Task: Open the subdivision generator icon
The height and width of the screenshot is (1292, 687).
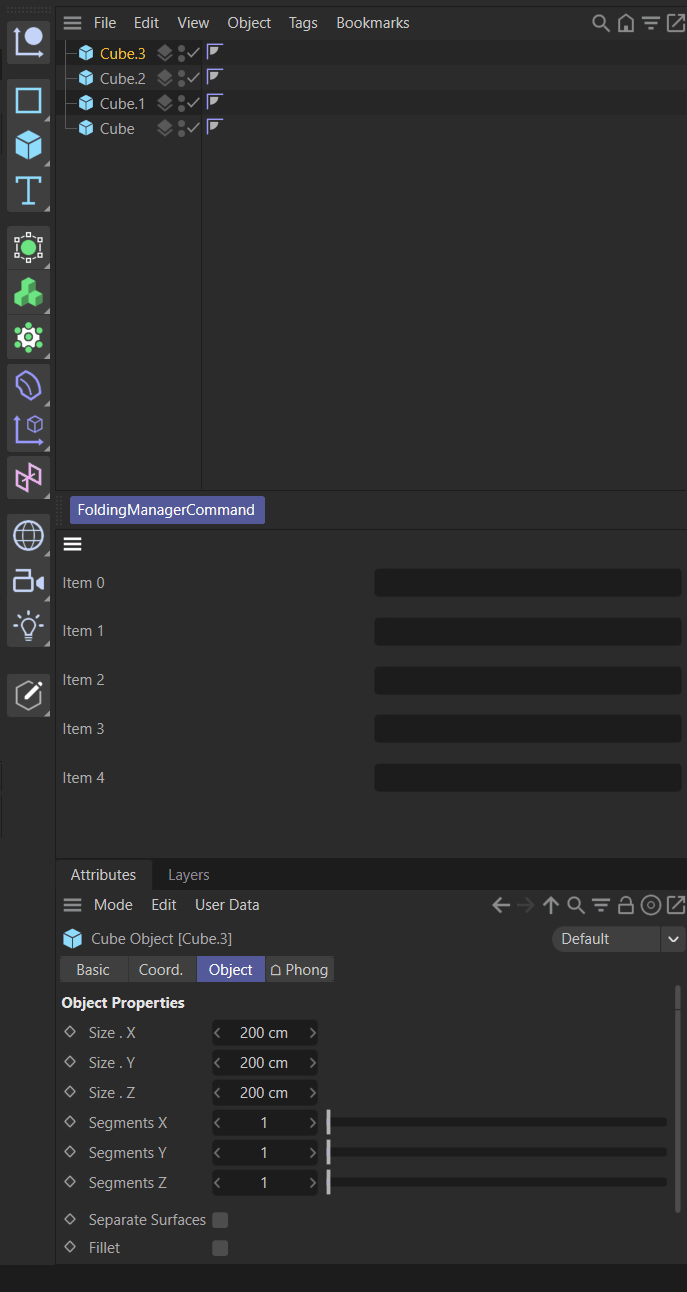Action: [x=28, y=247]
